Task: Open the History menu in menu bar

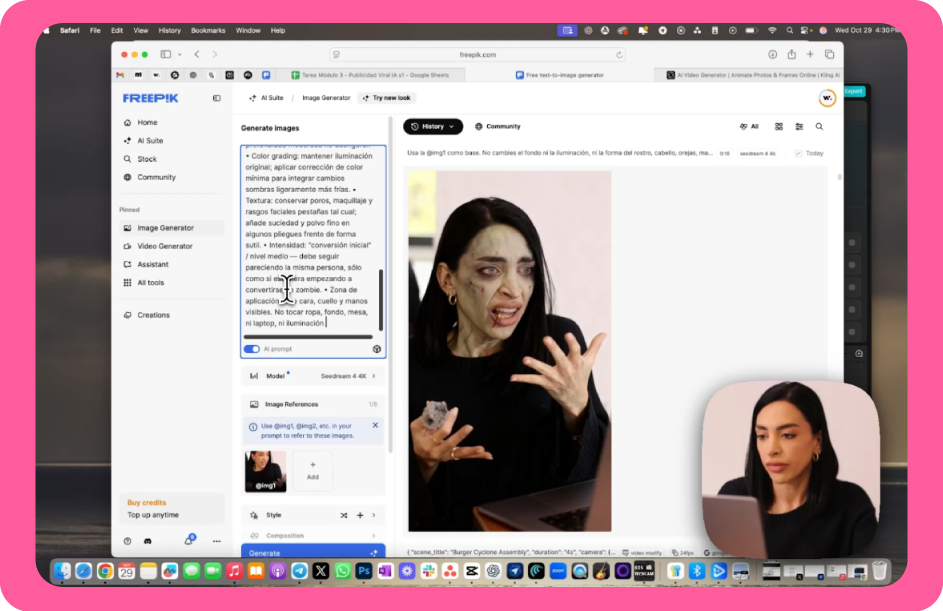Action: (169, 31)
